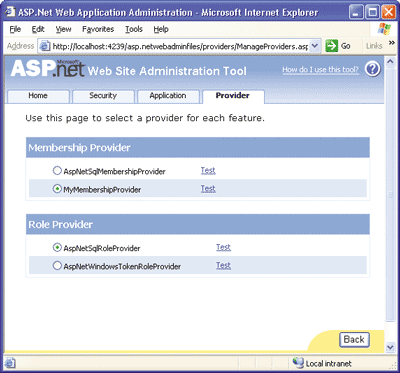Switch to the Security tab

[x=103, y=96]
